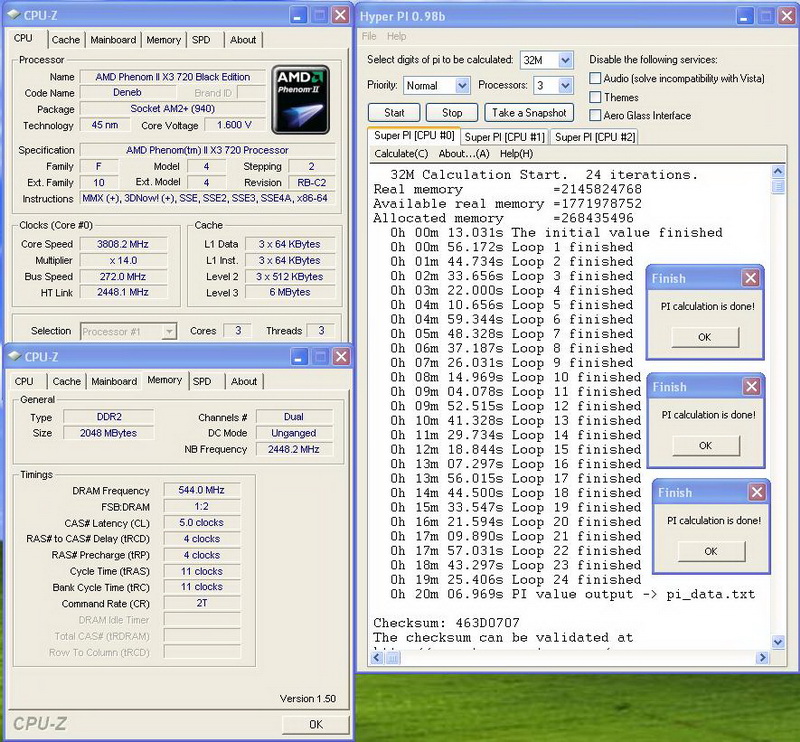
Task: Open the Mainboard tab in the upper CPU-Z window
Action: point(113,40)
